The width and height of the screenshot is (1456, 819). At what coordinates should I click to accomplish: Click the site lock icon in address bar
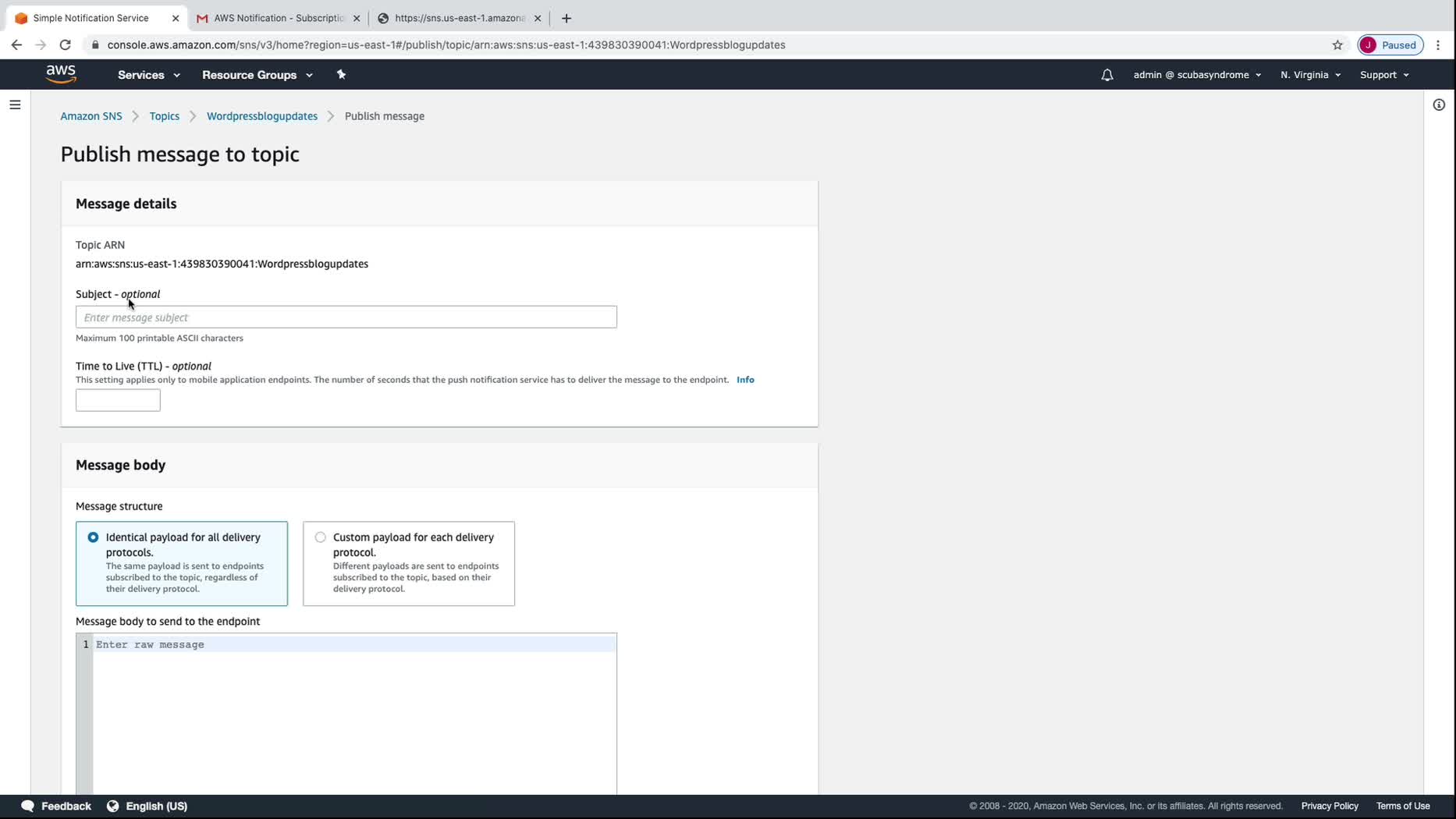tap(95, 45)
